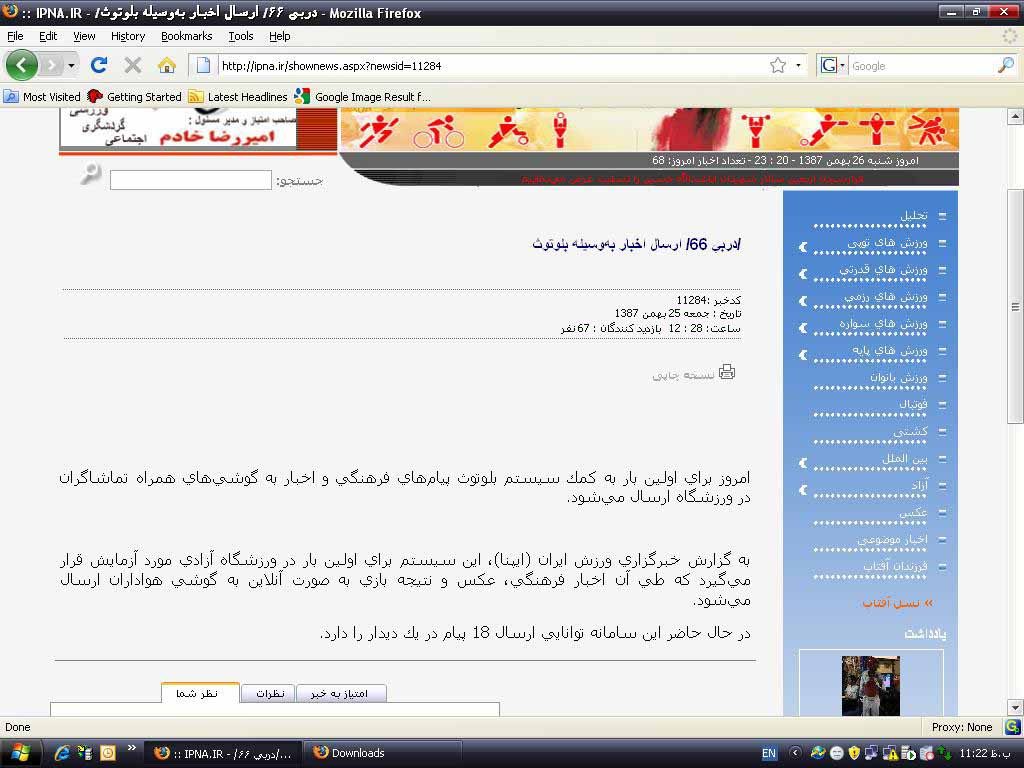This screenshot has width=1024, height=768.
Task: Select the نظرات comments tab
Action: [x=269, y=693]
